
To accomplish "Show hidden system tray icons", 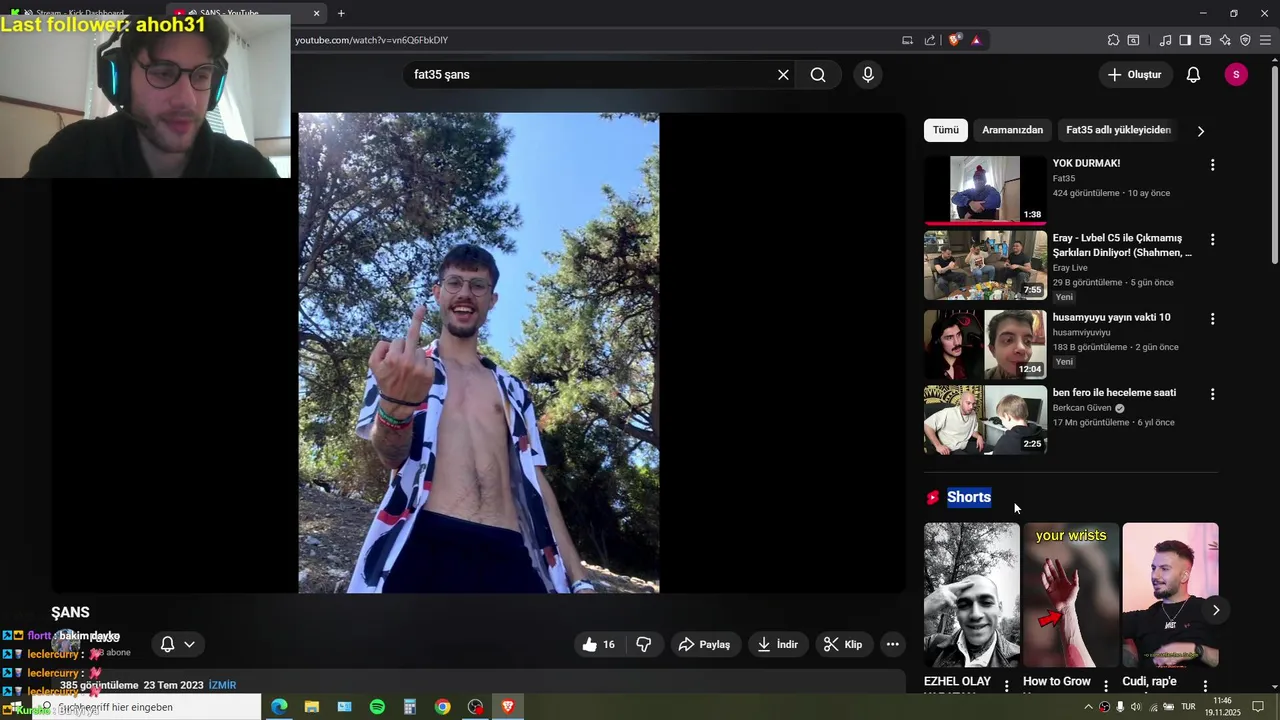I will (1088, 707).
